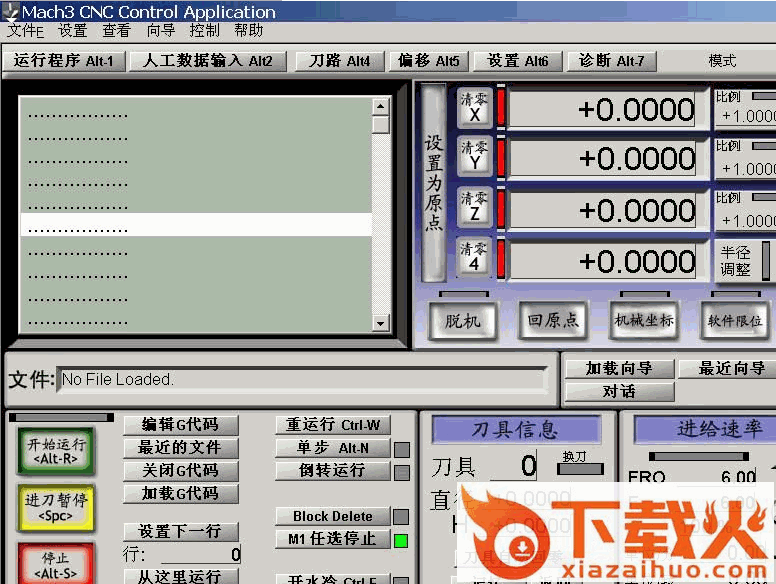Image resolution: width=776 pixels, height=584 pixels.
Task: Click the 回原点 button
Action: click(x=553, y=320)
